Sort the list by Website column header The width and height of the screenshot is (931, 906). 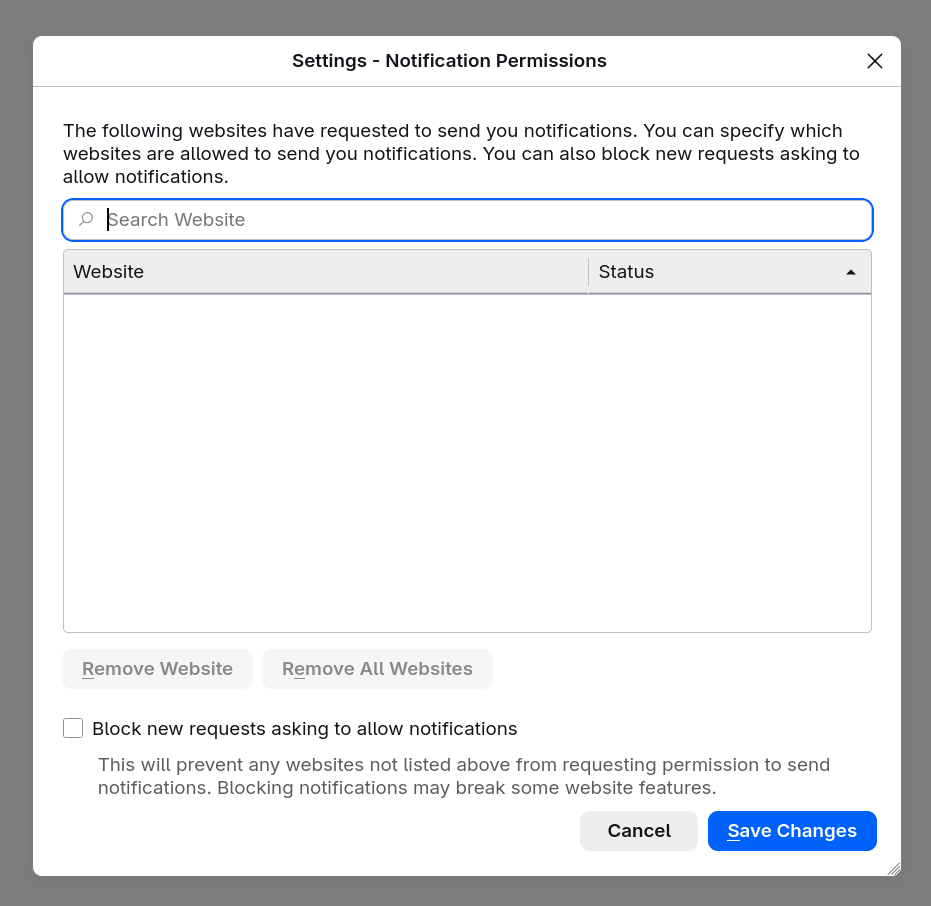[x=325, y=272]
